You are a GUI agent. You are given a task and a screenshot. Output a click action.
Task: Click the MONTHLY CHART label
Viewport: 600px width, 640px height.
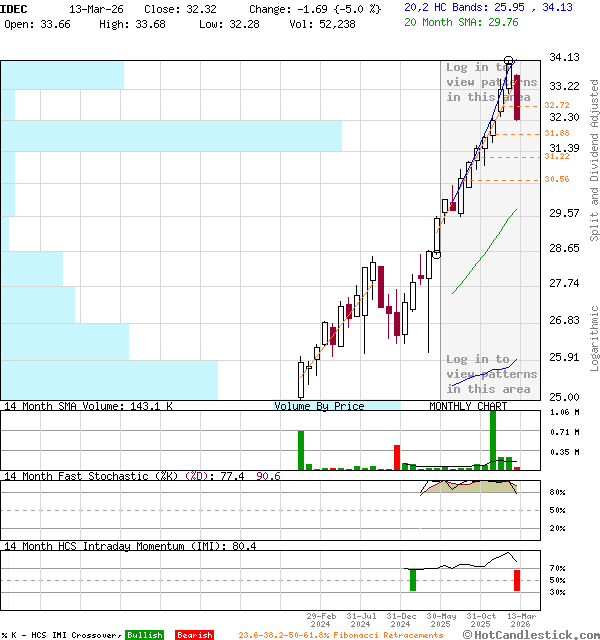click(468, 406)
